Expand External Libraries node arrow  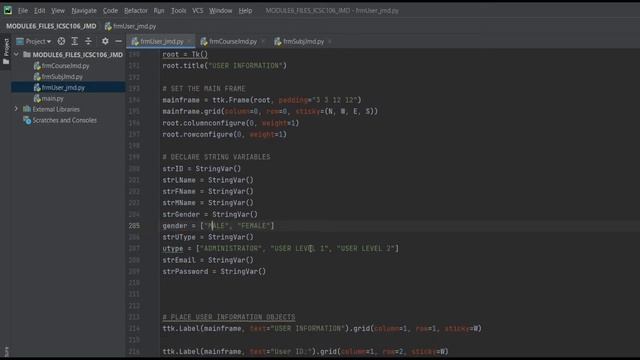16,109
